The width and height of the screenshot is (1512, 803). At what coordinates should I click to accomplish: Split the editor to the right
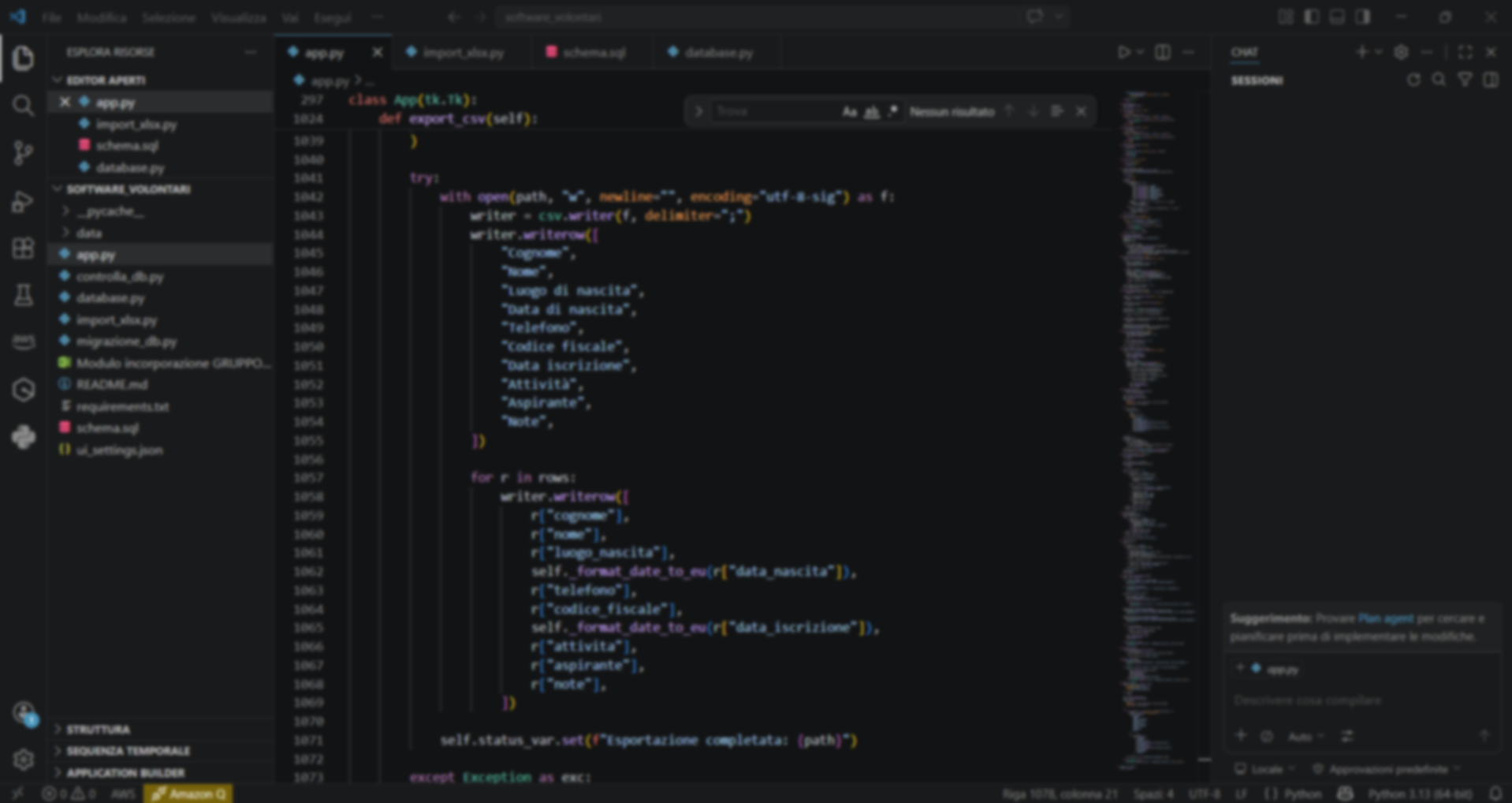1163,52
